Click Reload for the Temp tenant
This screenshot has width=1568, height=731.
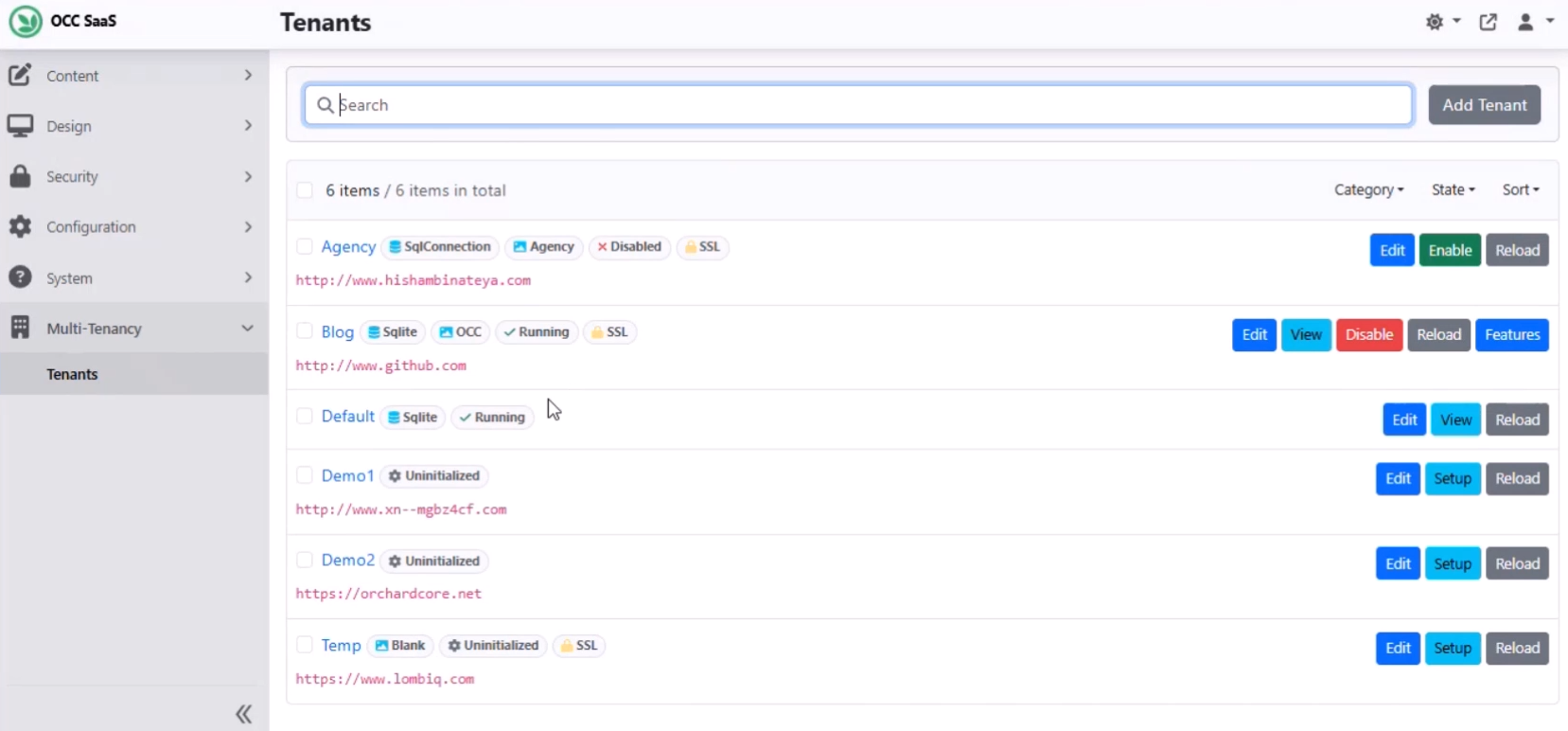pos(1517,649)
